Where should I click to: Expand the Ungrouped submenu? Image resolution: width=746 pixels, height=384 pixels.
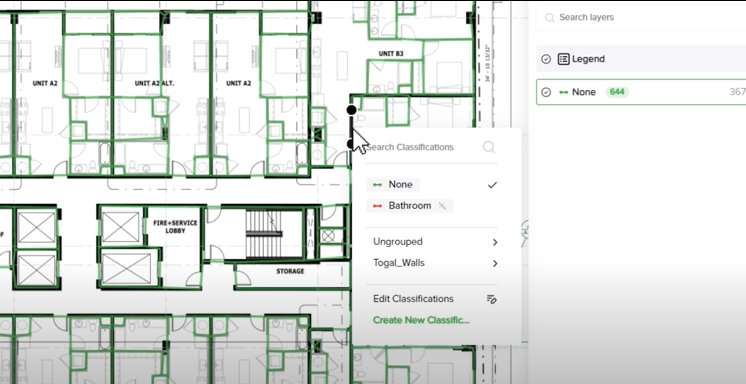[x=435, y=242]
